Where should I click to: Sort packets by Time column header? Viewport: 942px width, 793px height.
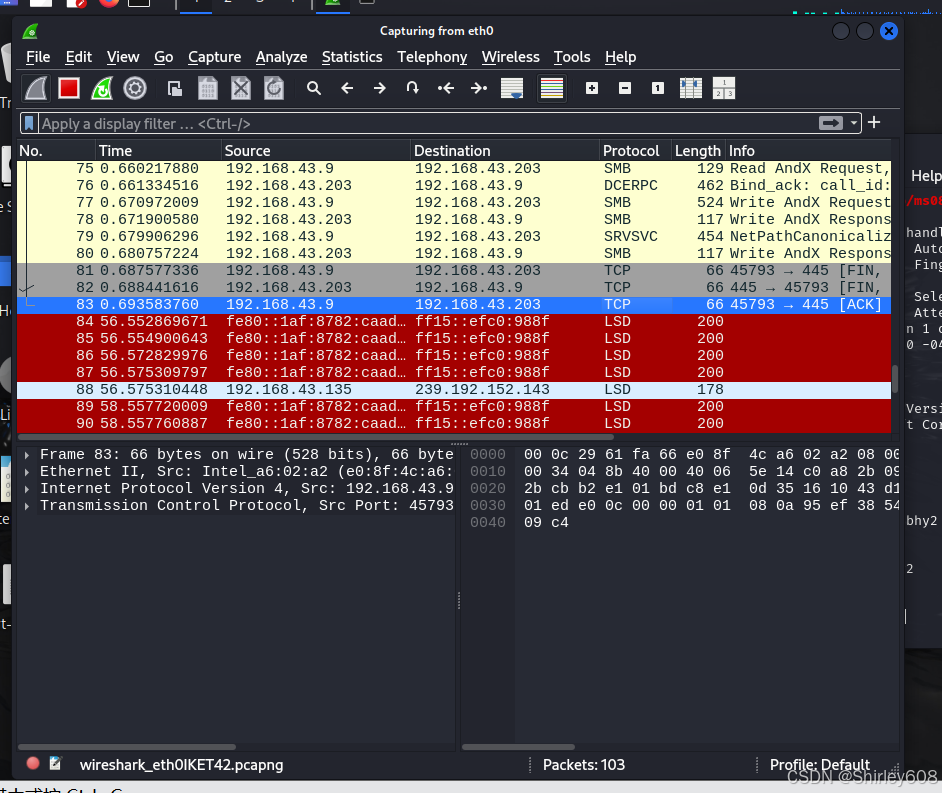(x=159, y=151)
